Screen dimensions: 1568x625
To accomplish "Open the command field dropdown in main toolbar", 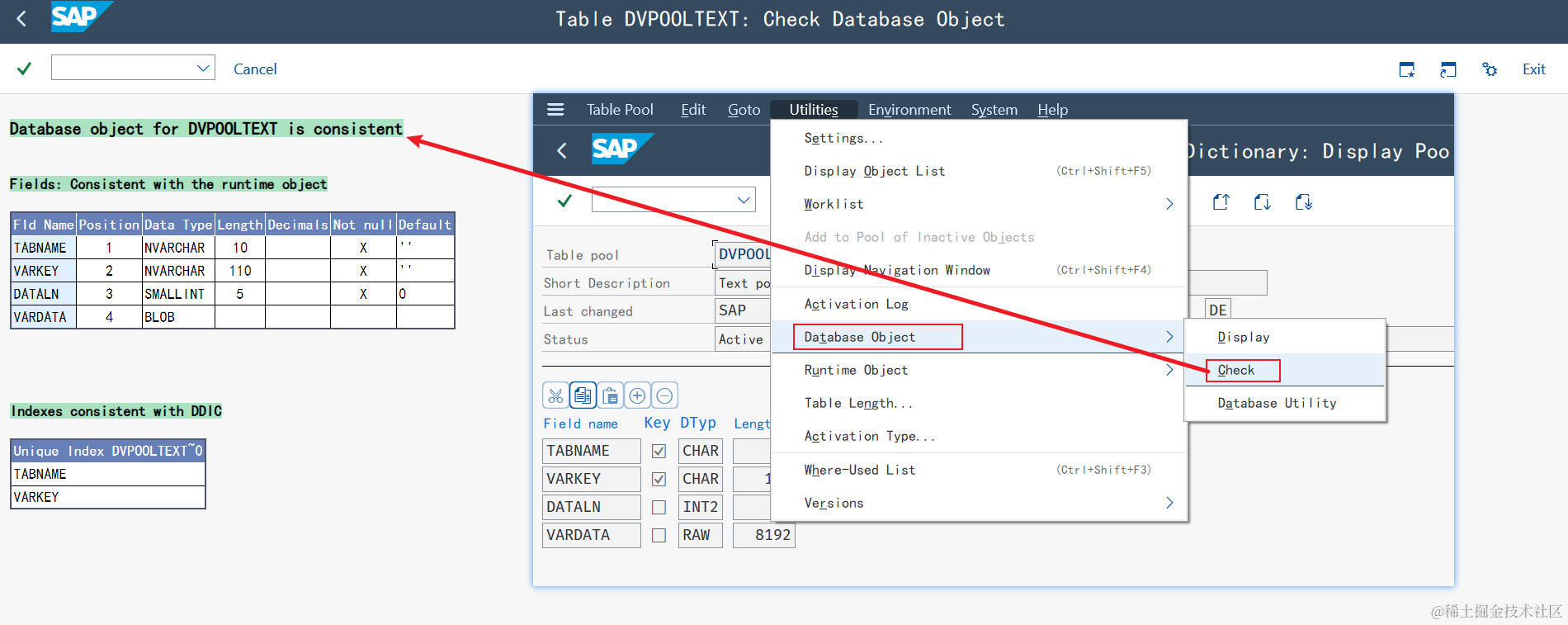I will (x=203, y=68).
